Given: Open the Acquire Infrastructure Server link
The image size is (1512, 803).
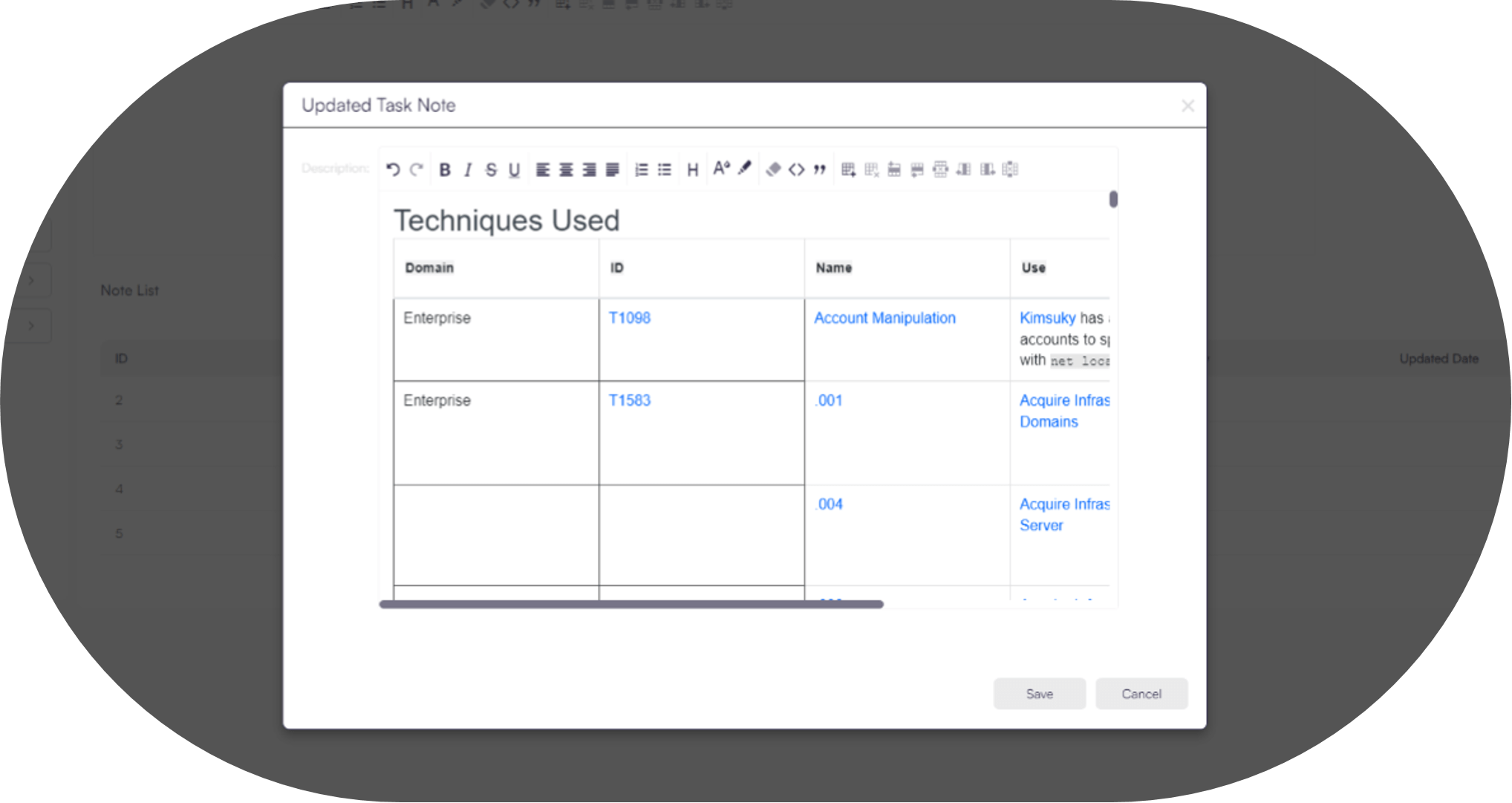Looking at the screenshot, I should (x=1064, y=515).
